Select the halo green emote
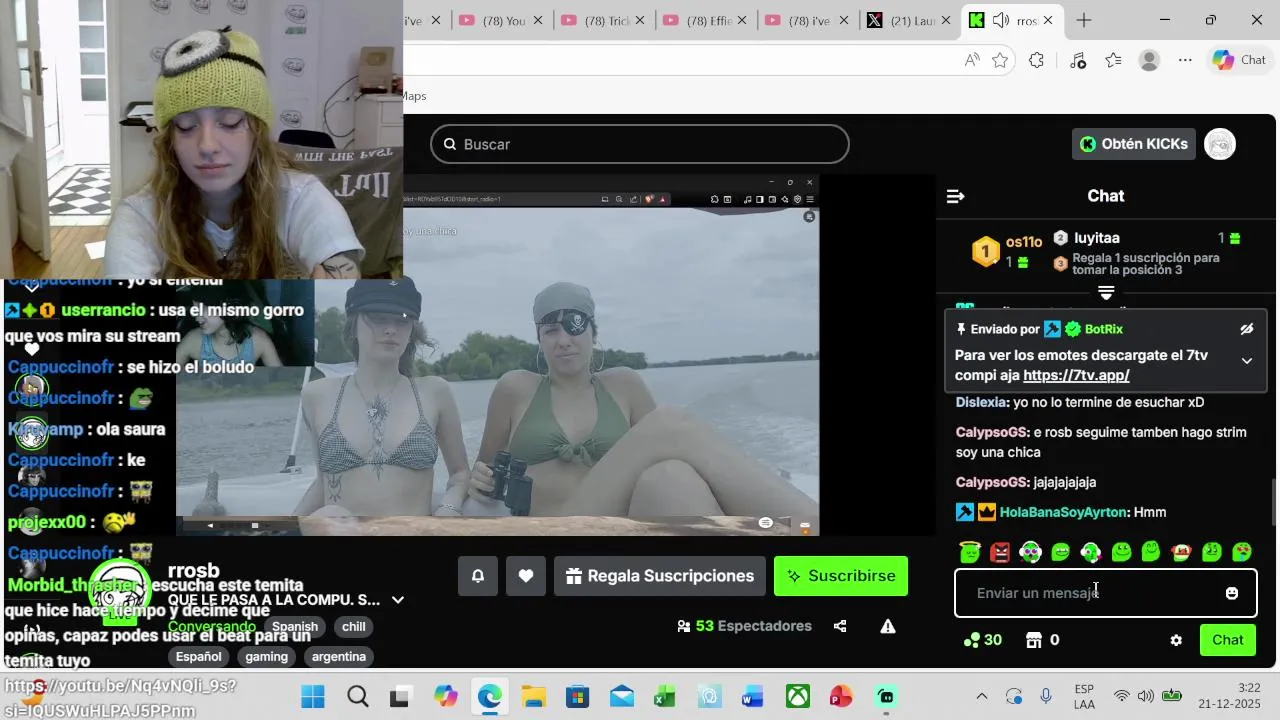Screen dimensions: 1280x720 (x=969, y=551)
